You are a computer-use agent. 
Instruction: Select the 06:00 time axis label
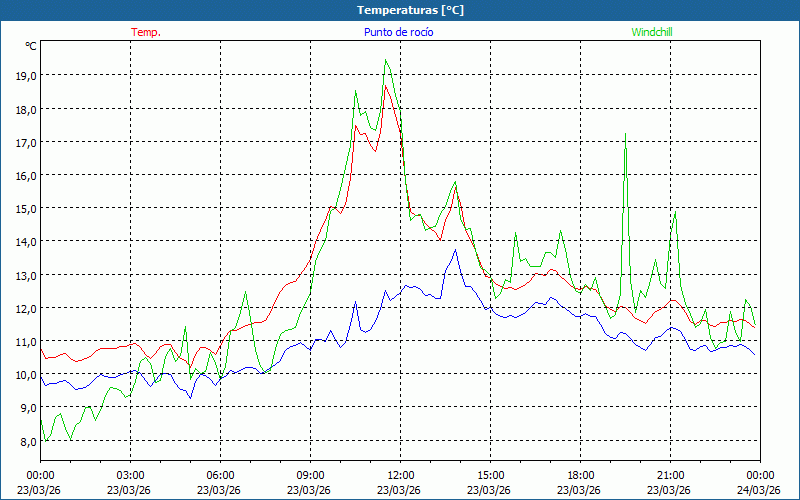pos(220,475)
